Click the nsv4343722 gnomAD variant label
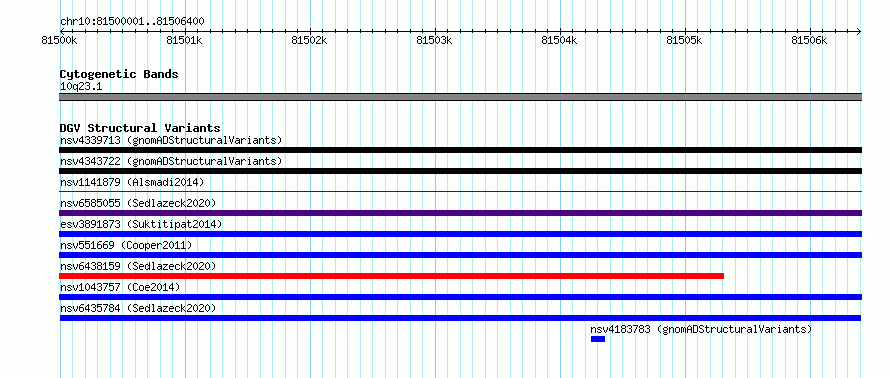 171,161
